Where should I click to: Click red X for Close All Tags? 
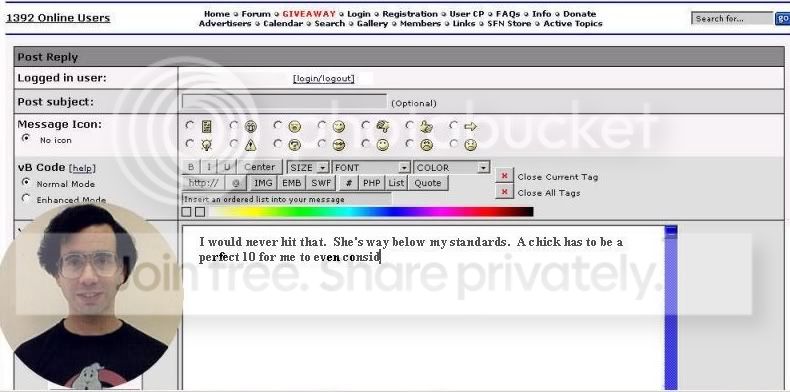504,191
